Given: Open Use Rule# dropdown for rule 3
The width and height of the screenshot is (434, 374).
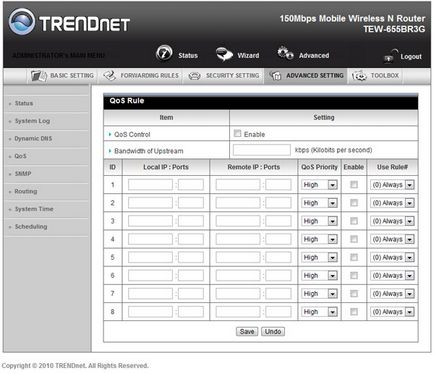Looking at the screenshot, I should tap(392, 221).
